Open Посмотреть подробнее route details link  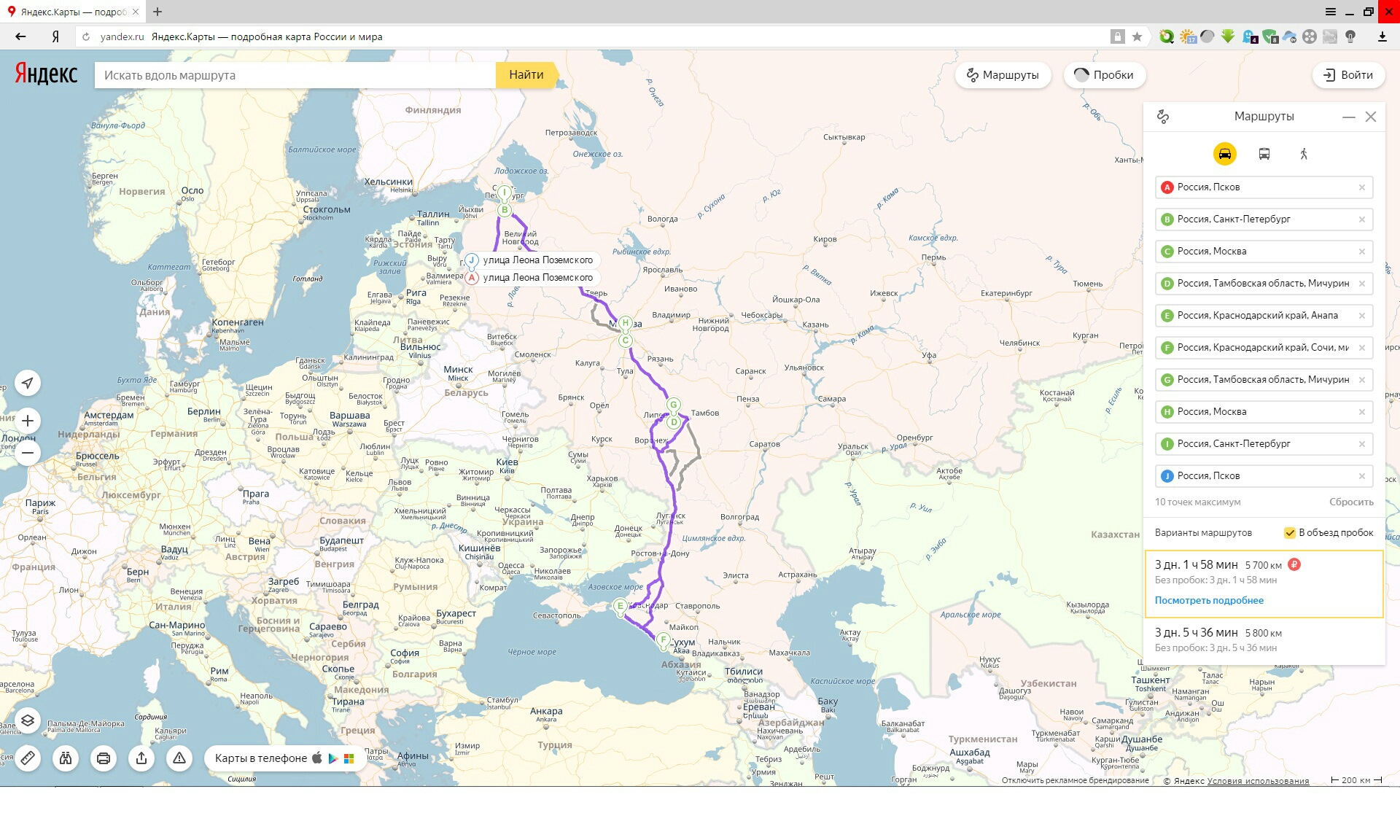click(1209, 601)
